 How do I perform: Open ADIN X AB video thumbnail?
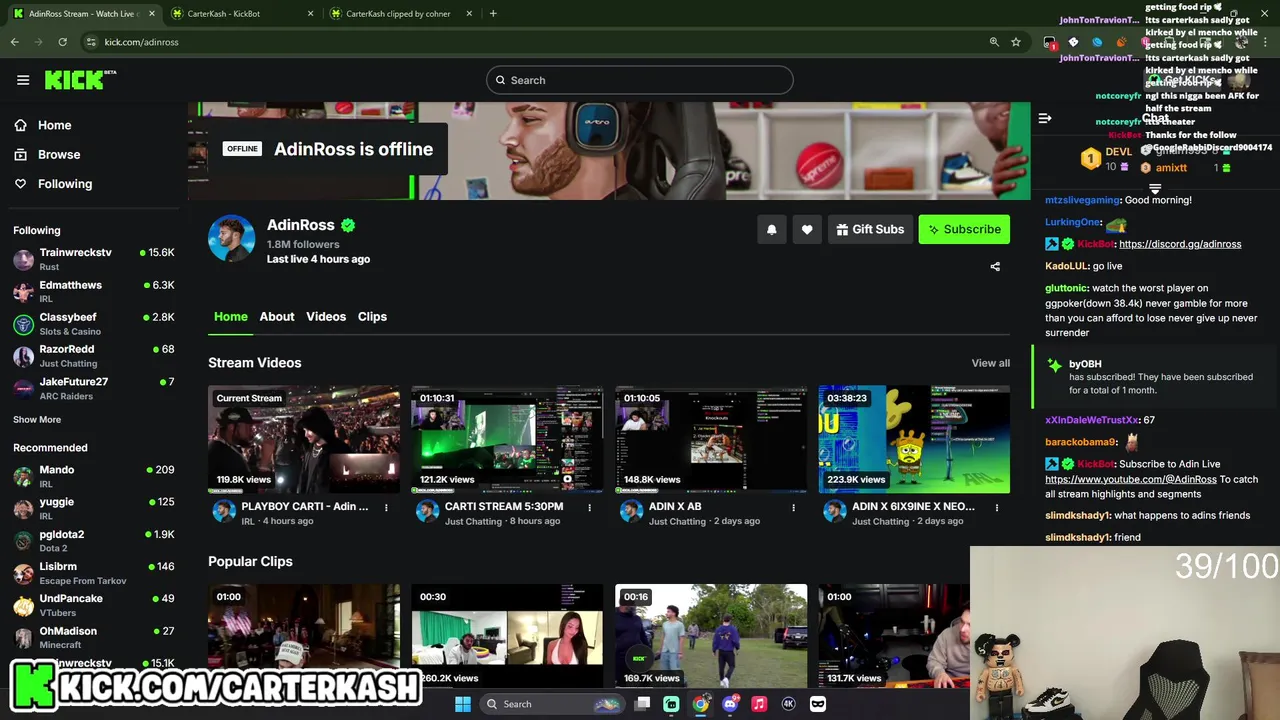pyautogui.click(x=711, y=439)
